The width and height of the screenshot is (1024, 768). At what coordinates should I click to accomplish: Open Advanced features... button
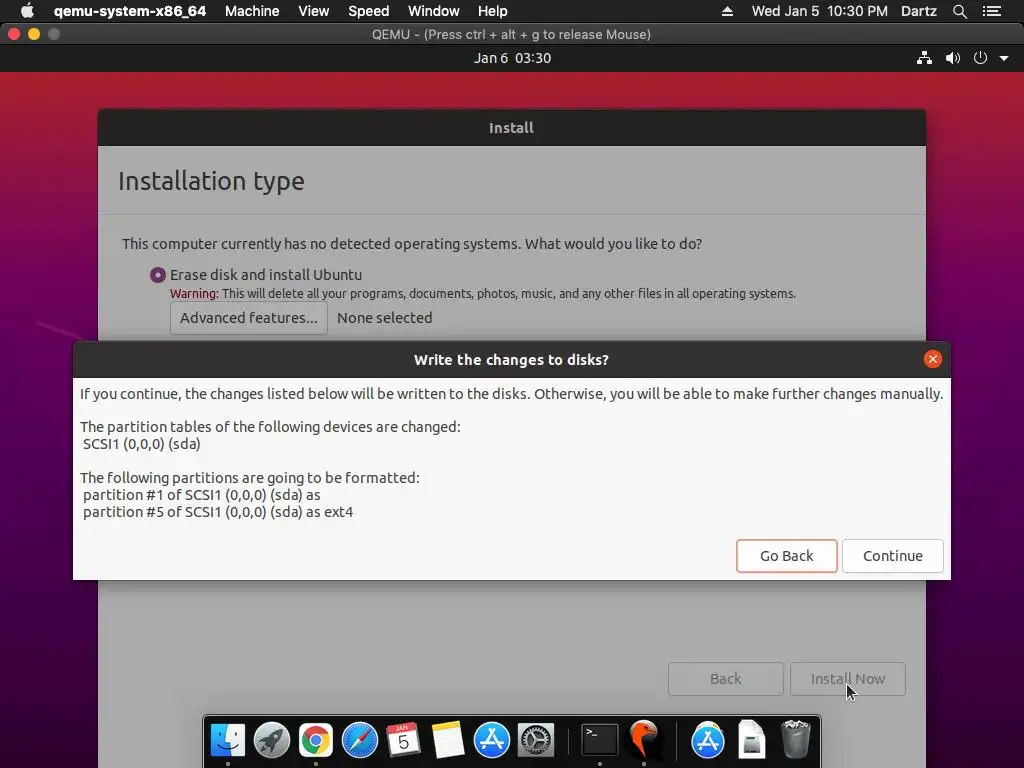pos(249,318)
